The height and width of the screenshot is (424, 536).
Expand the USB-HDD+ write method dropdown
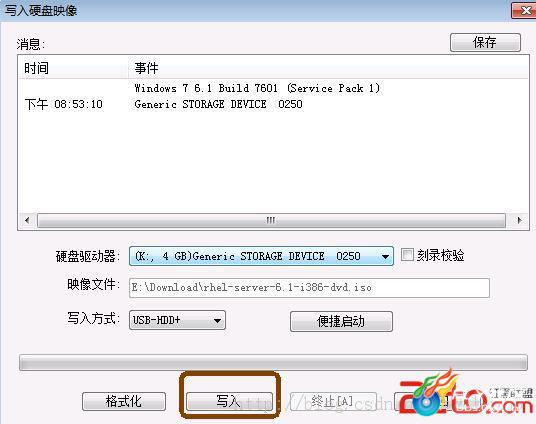(177, 320)
